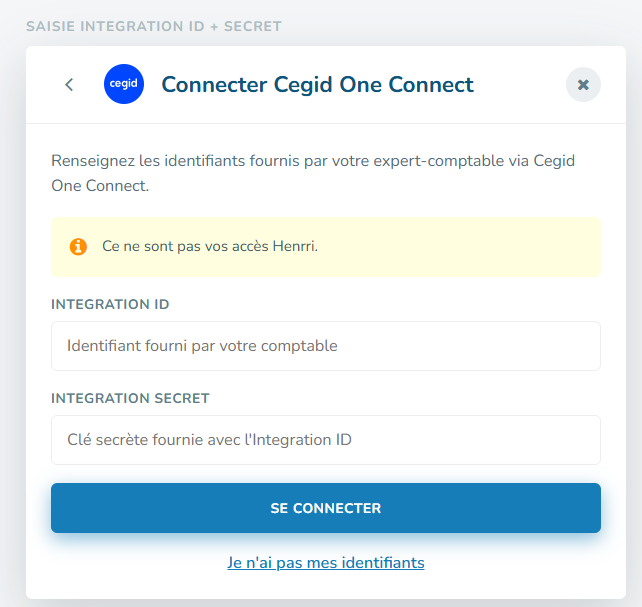Click the INTEGRATION ID field label
The width and height of the screenshot is (642, 607).
(x=110, y=304)
